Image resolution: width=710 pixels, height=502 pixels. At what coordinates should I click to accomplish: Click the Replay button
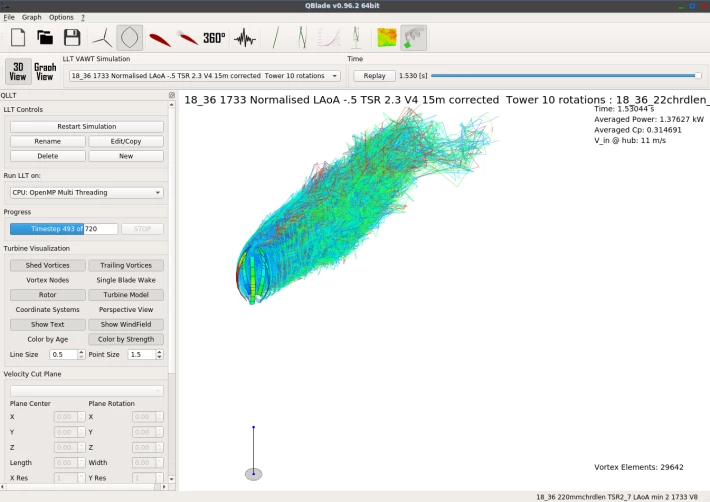[374, 76]
